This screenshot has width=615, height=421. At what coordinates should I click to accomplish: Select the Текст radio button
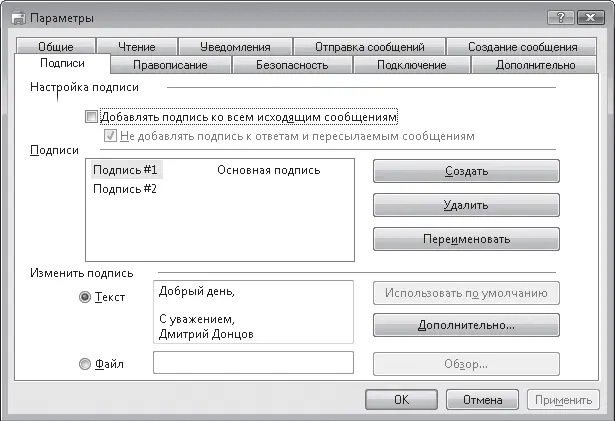[x=85, y=297]
